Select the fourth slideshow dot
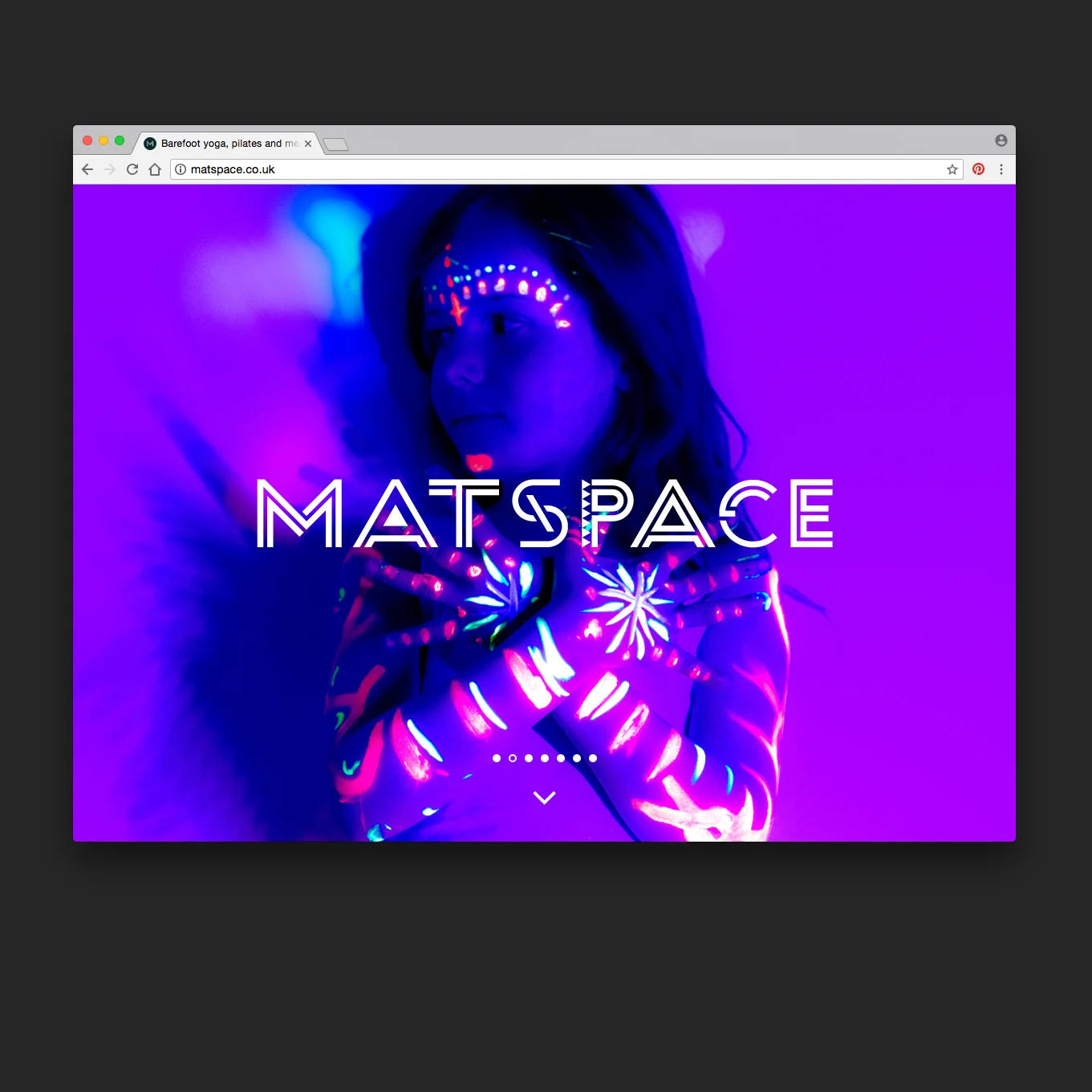The width and height of the screenshot is (1092, 1092). pyautogui.click(x=545, y=758)
